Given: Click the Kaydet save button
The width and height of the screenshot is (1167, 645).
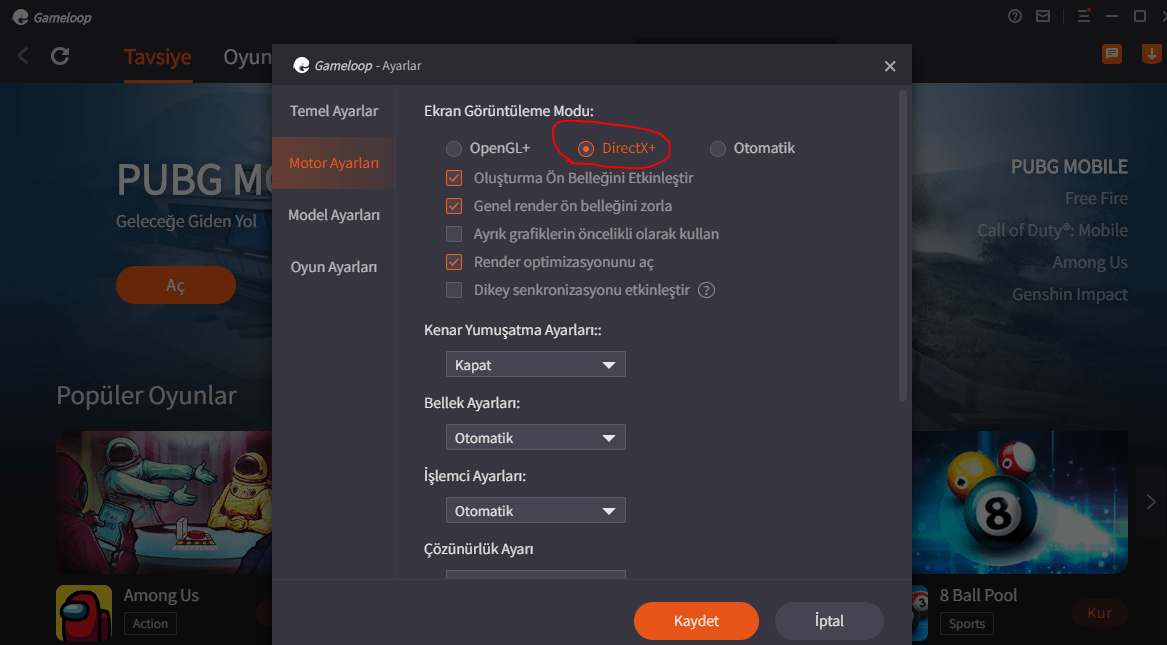Looking at the screenshot, I should tap(697, 620).
